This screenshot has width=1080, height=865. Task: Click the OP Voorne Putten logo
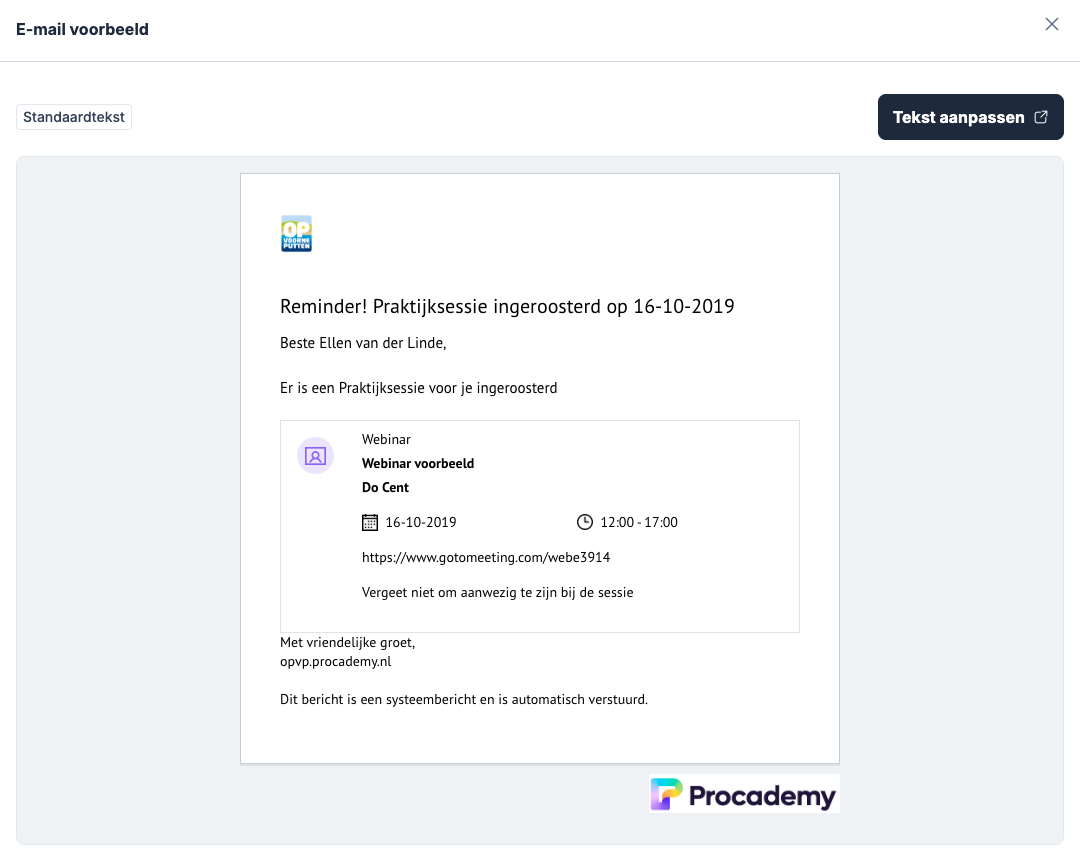(296, 233)
